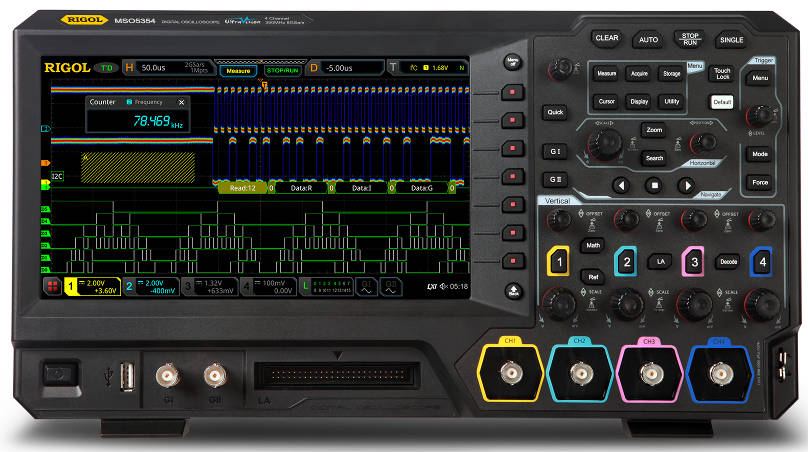Push the Cursor menu key

[x=607, y=102]
